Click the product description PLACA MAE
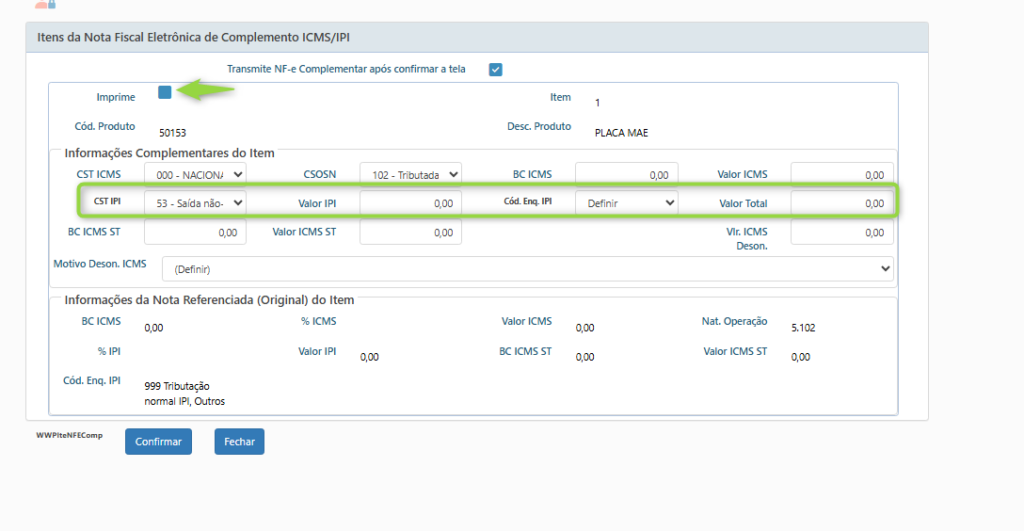Screen dimensions: 1024x531 click(621, 132)
